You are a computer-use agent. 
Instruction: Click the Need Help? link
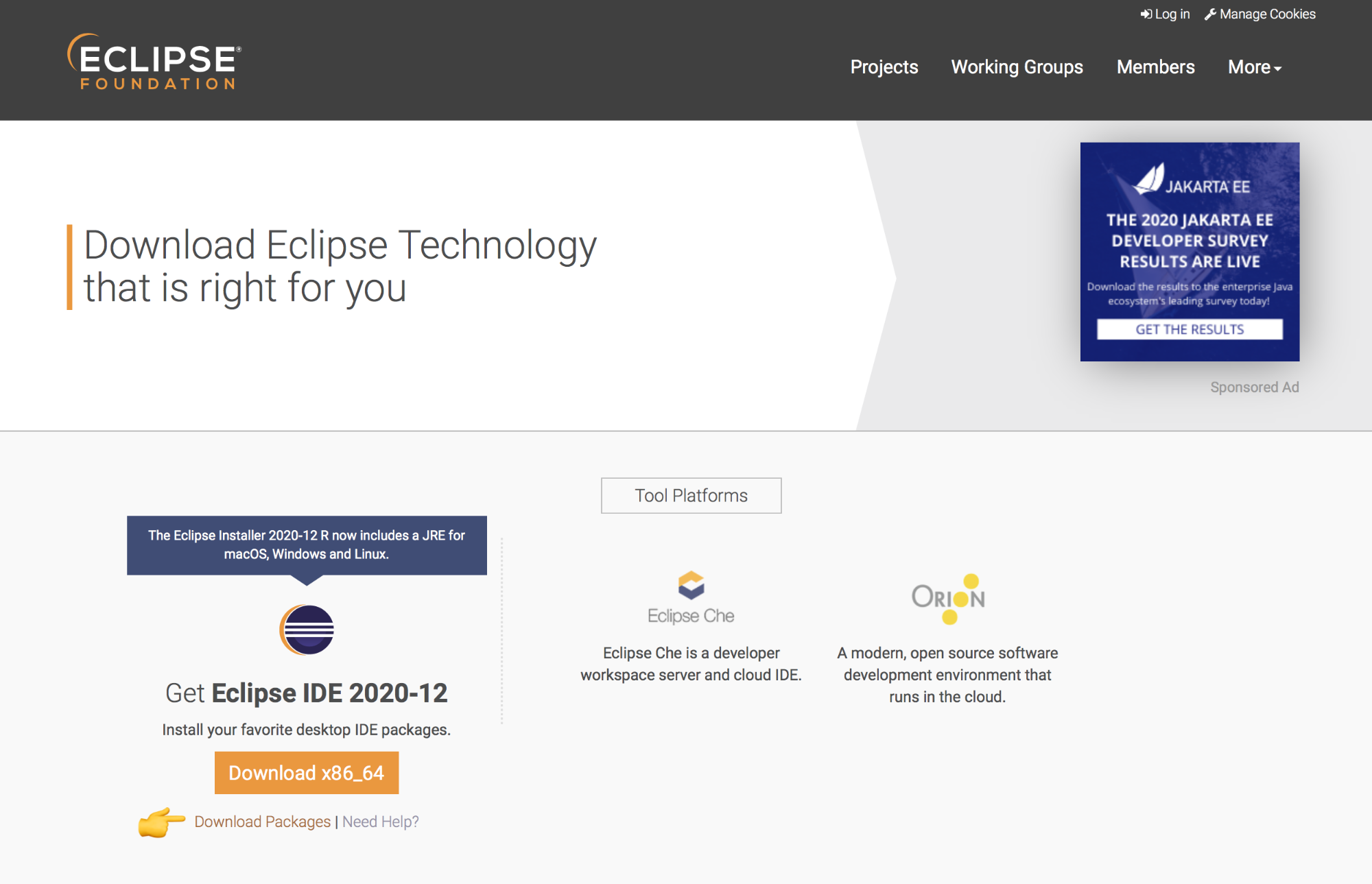click(x=381, y=822)
